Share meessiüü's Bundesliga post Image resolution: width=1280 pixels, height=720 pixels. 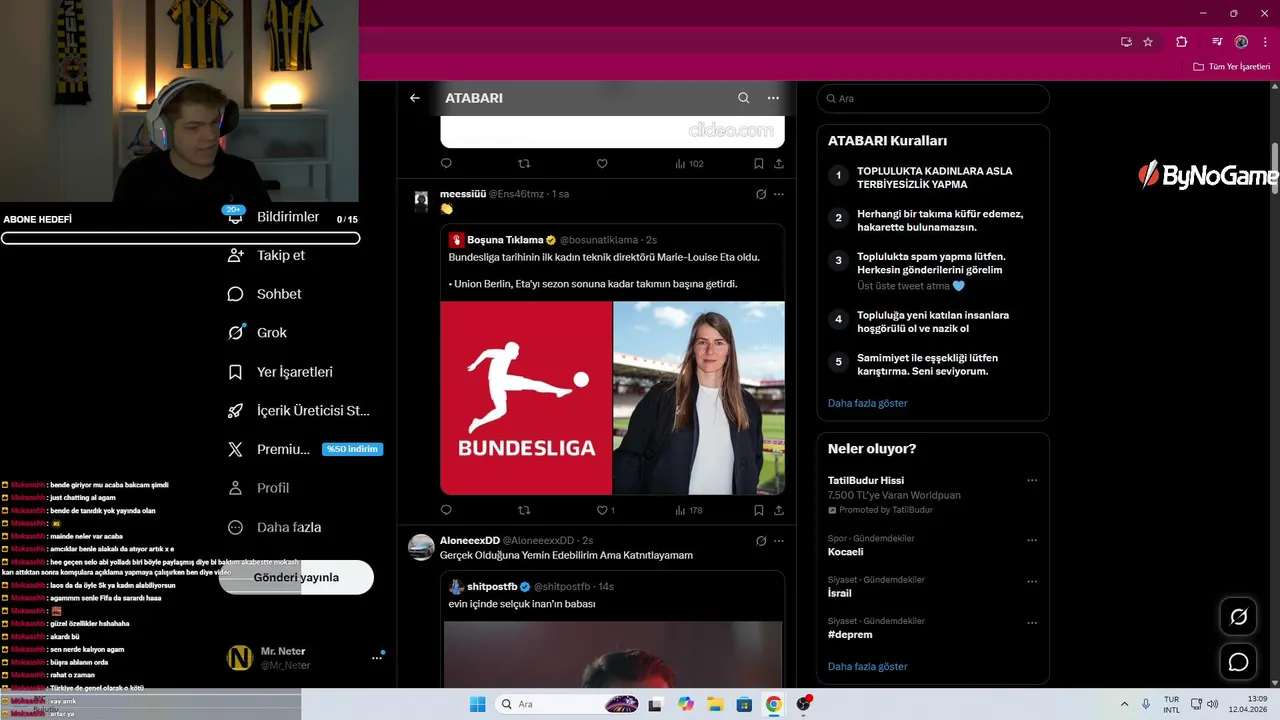tap(779, 510)
